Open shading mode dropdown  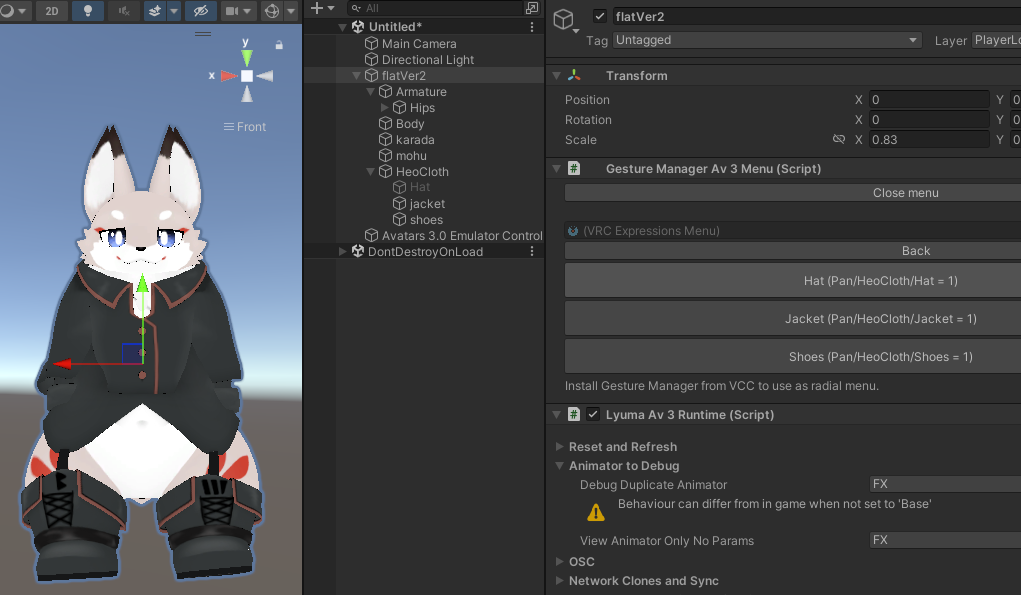coord(14,10)
